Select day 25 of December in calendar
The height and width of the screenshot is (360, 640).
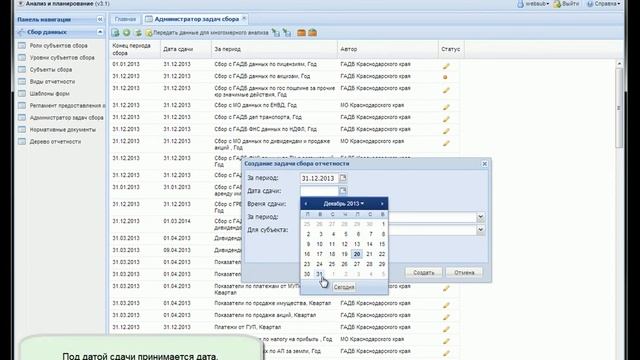click(x=332, y=264)
